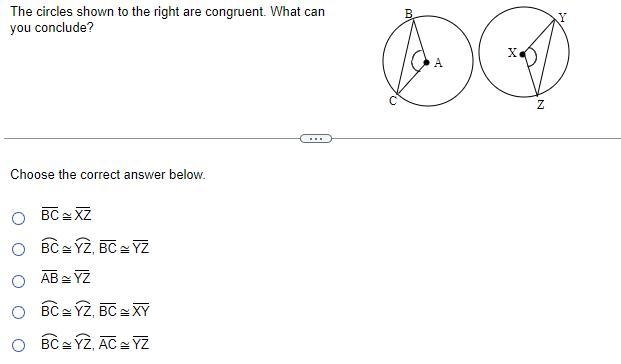Click vertex label Z on right circle
This screenshot has width=621, height=364.
(x=541, y=105)
